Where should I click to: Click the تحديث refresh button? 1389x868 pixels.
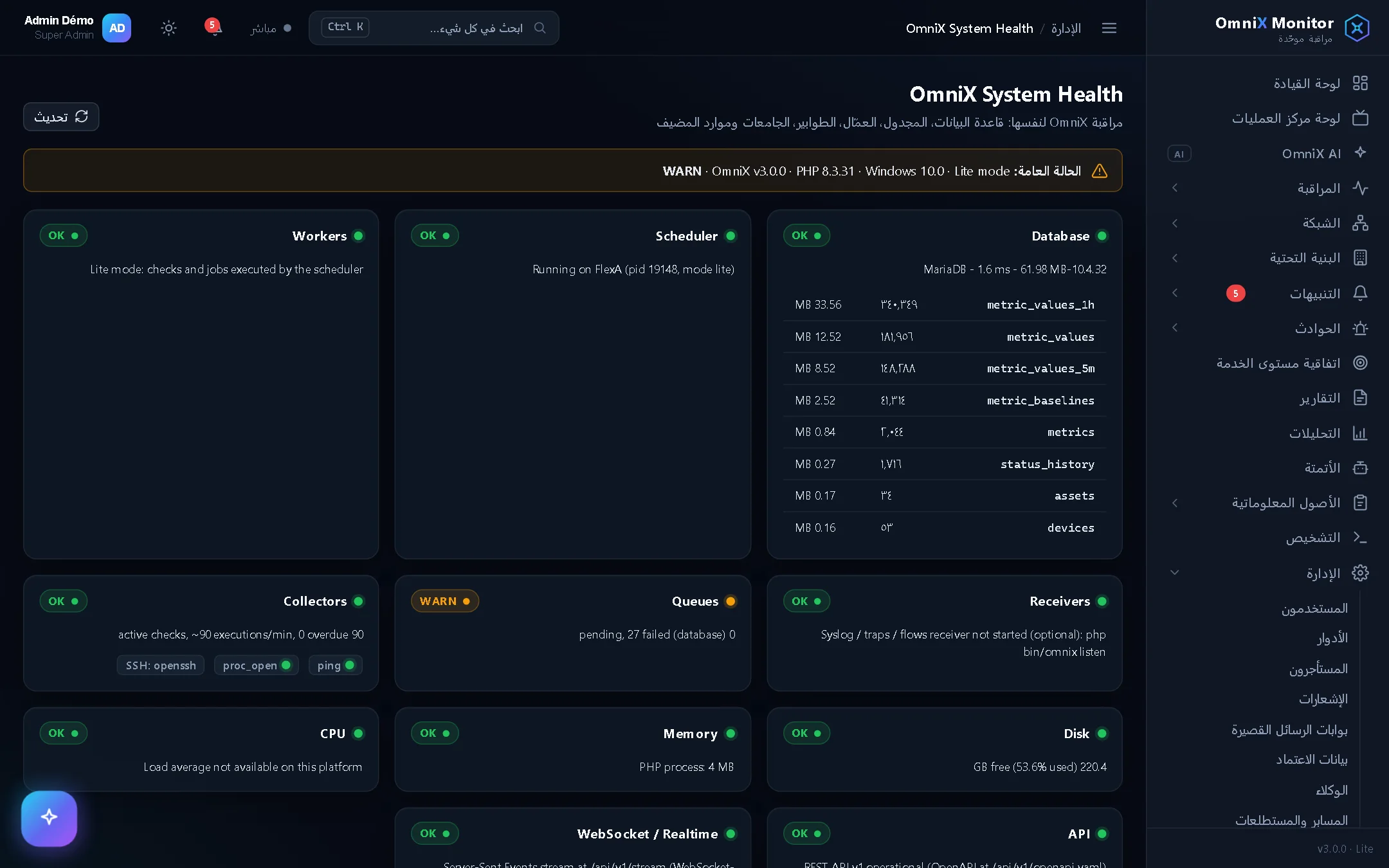coord(61,116)
